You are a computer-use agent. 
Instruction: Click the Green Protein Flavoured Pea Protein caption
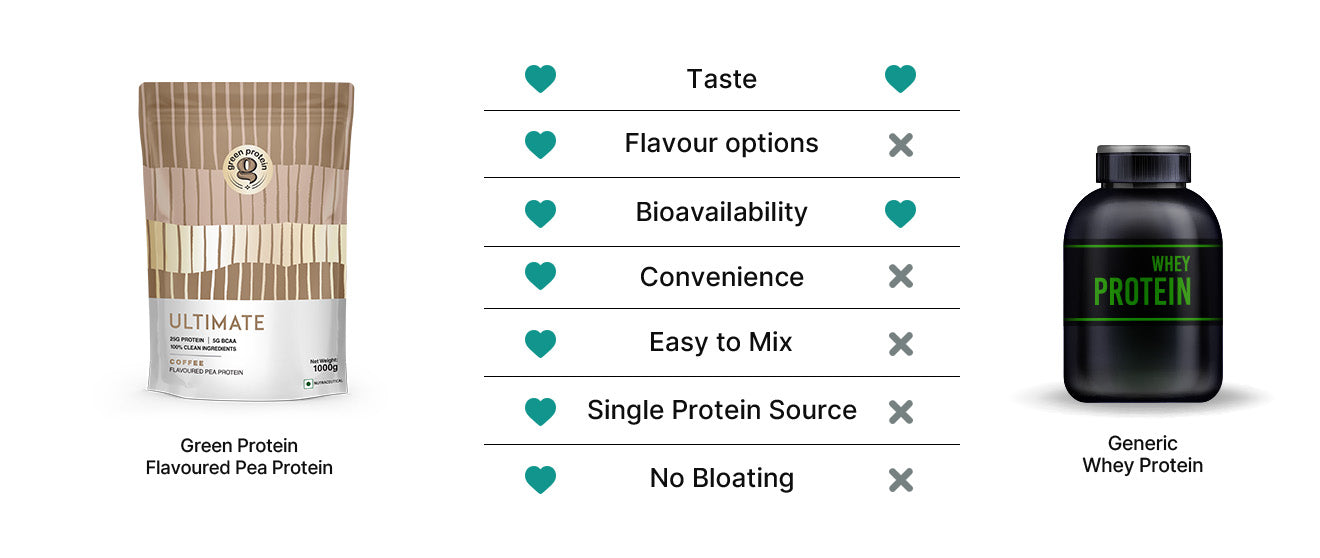point(239,456)
